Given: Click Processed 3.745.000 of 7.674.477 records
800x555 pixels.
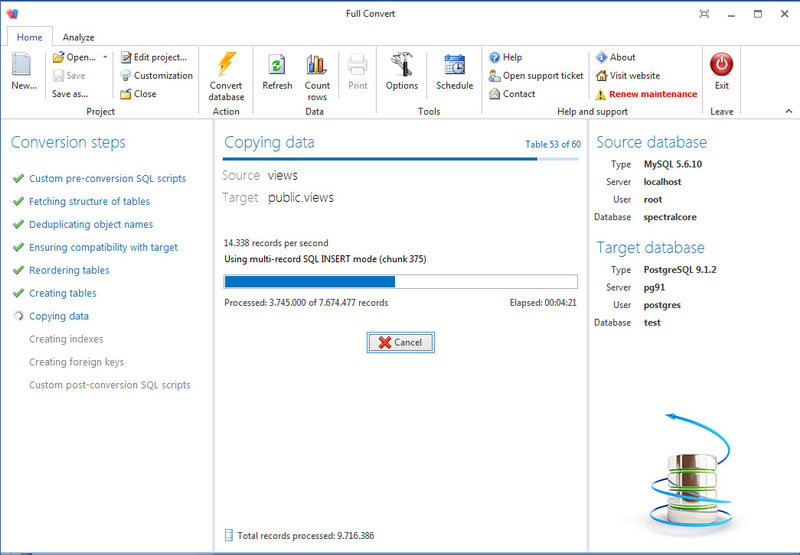Looking at the screenshot, I should [x=306, y=303].
